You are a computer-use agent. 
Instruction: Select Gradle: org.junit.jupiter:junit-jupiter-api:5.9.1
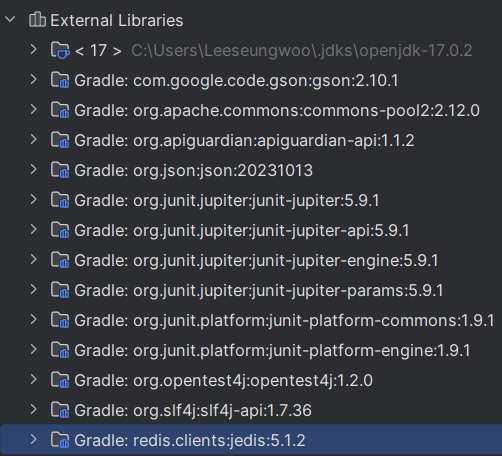click(x=242, y=231)
